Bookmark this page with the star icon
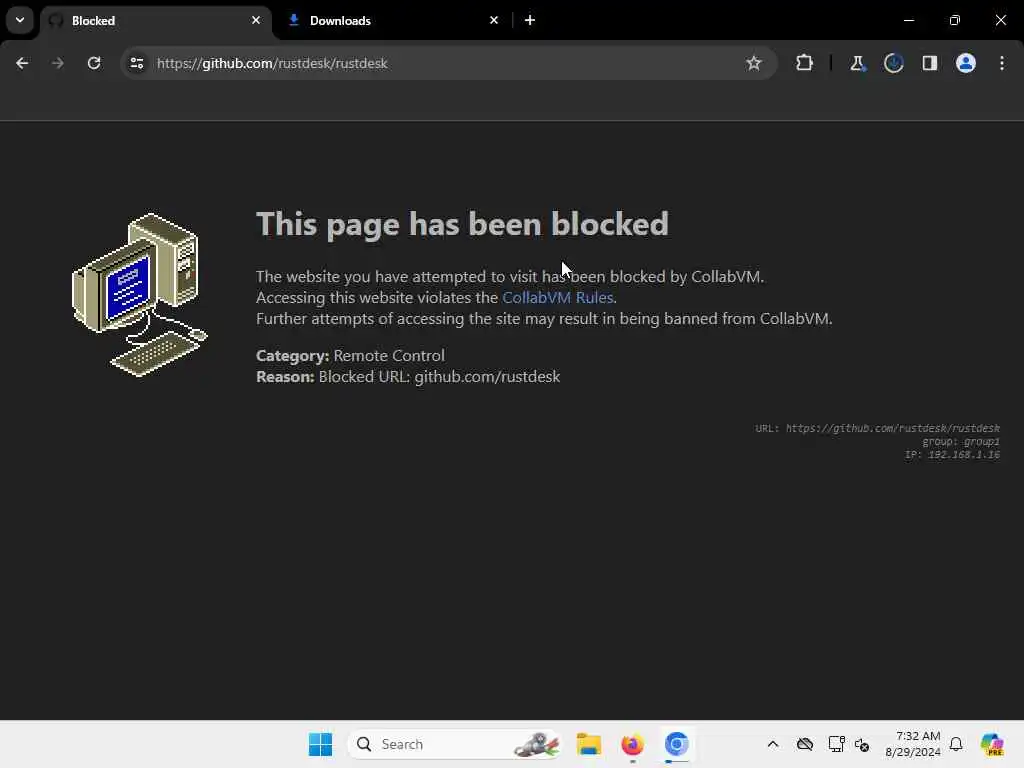1024x768 pixels. [x=754, y=63]
